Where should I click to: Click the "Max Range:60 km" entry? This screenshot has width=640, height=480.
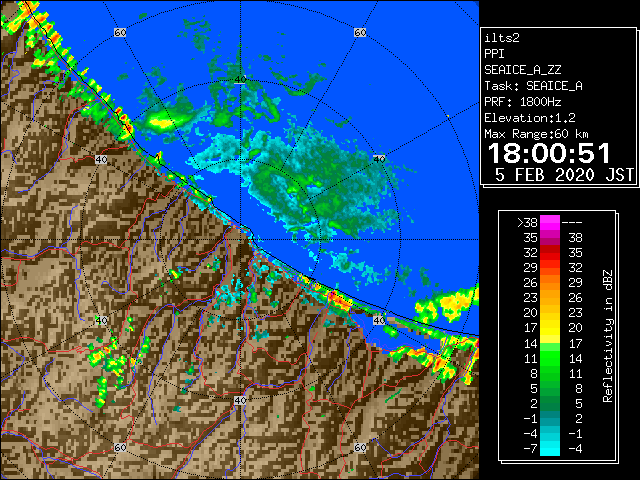point(536,134)
